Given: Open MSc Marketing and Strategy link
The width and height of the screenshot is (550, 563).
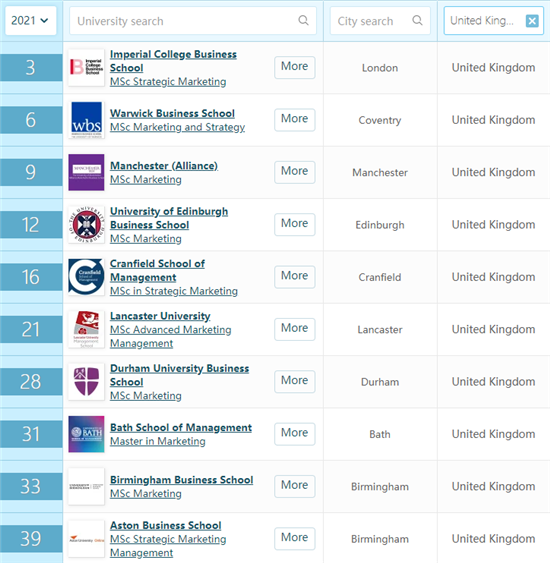Looking at the screenshot, I should click(x=177, y=127).
